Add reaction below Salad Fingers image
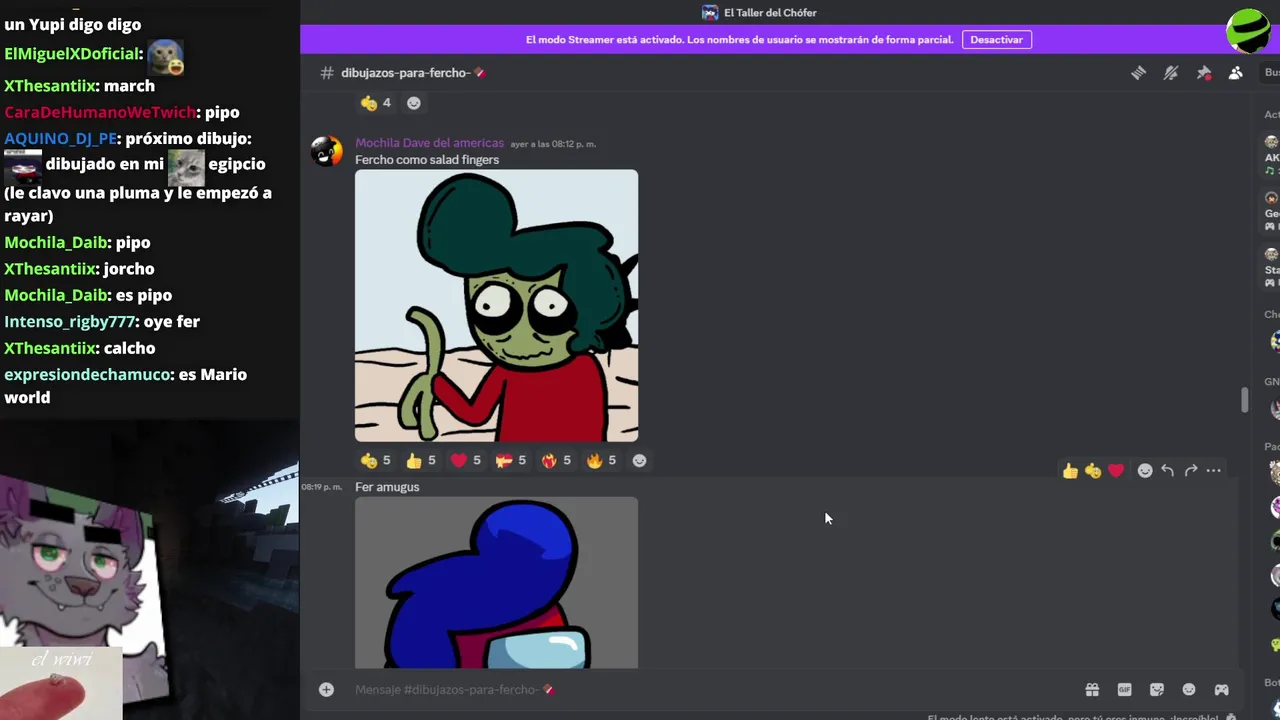This screenshot has width=1280, height=720. click(640, 461)
